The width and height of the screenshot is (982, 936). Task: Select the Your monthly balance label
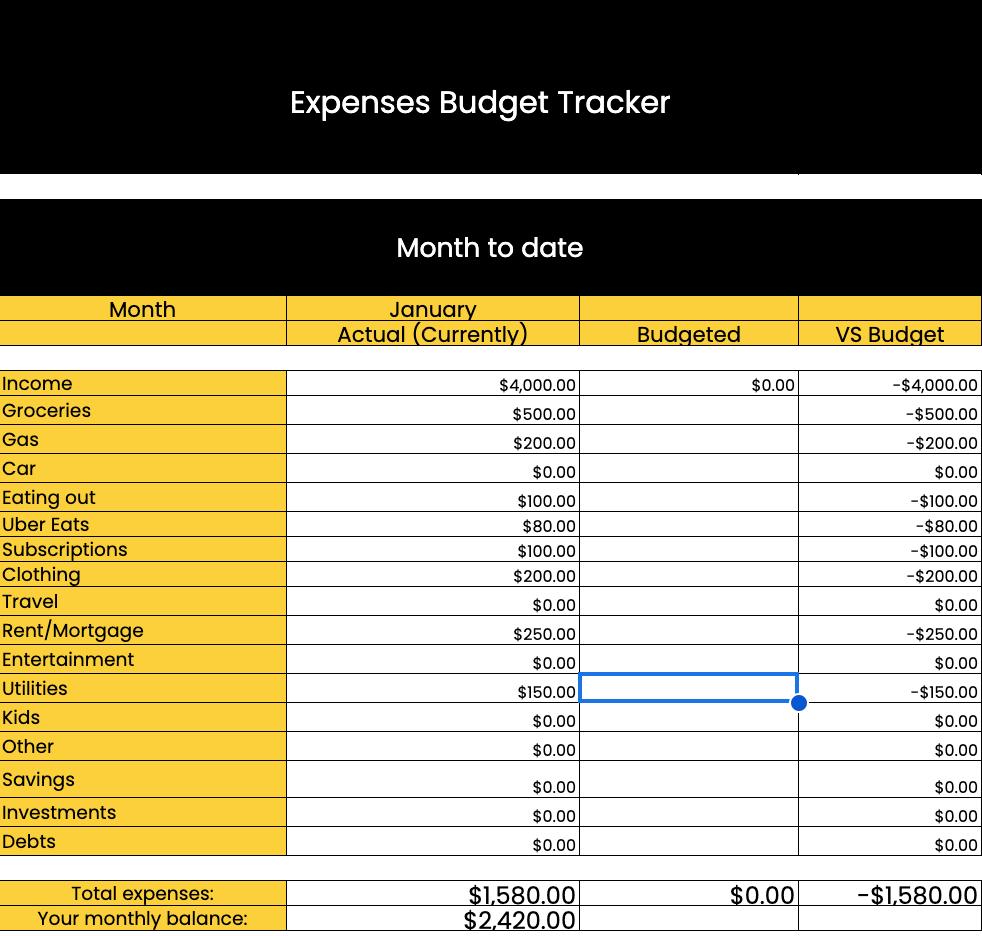pos(143,918)
